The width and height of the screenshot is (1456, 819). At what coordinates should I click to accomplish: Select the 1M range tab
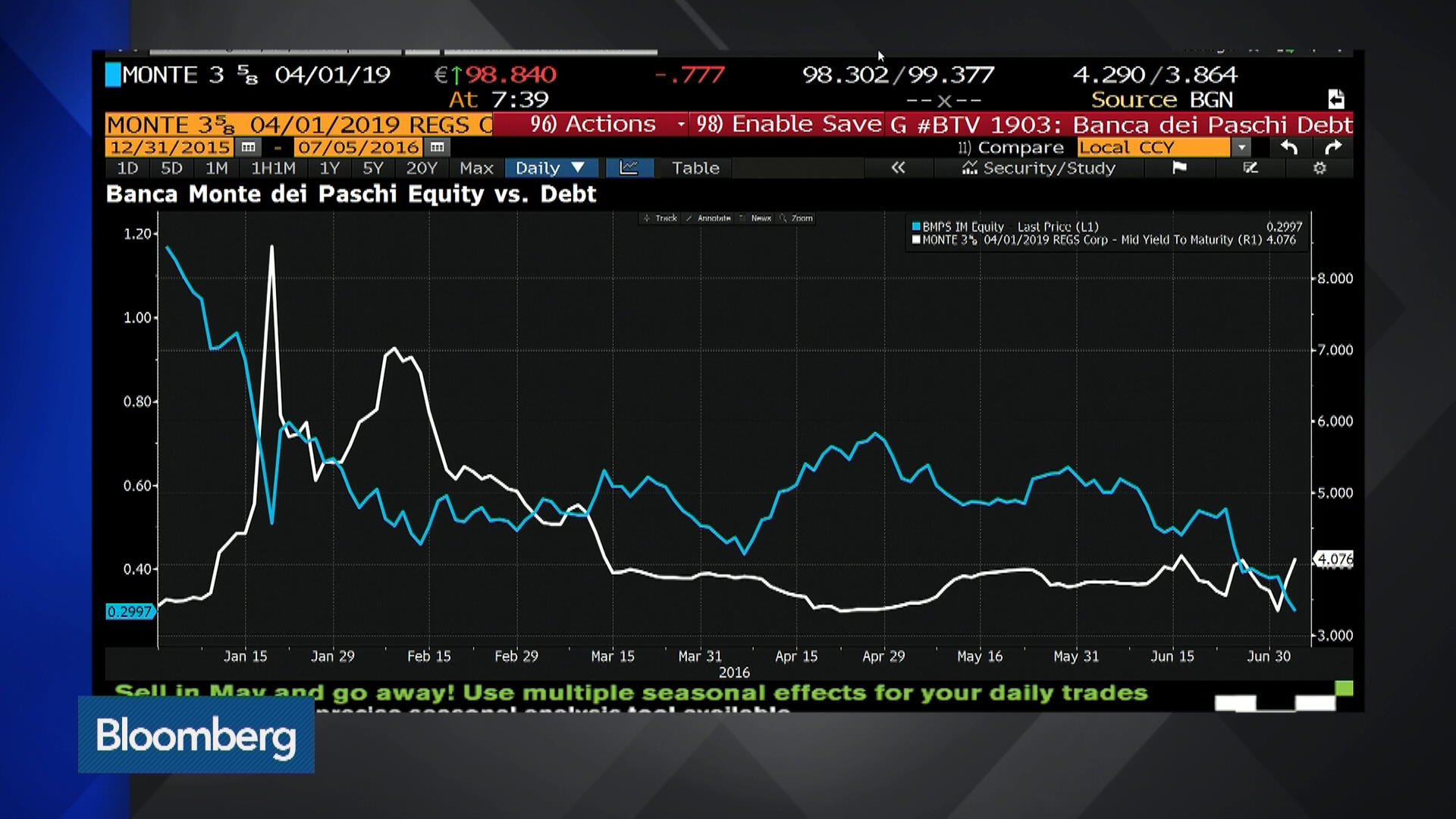(x=217, y=168)
